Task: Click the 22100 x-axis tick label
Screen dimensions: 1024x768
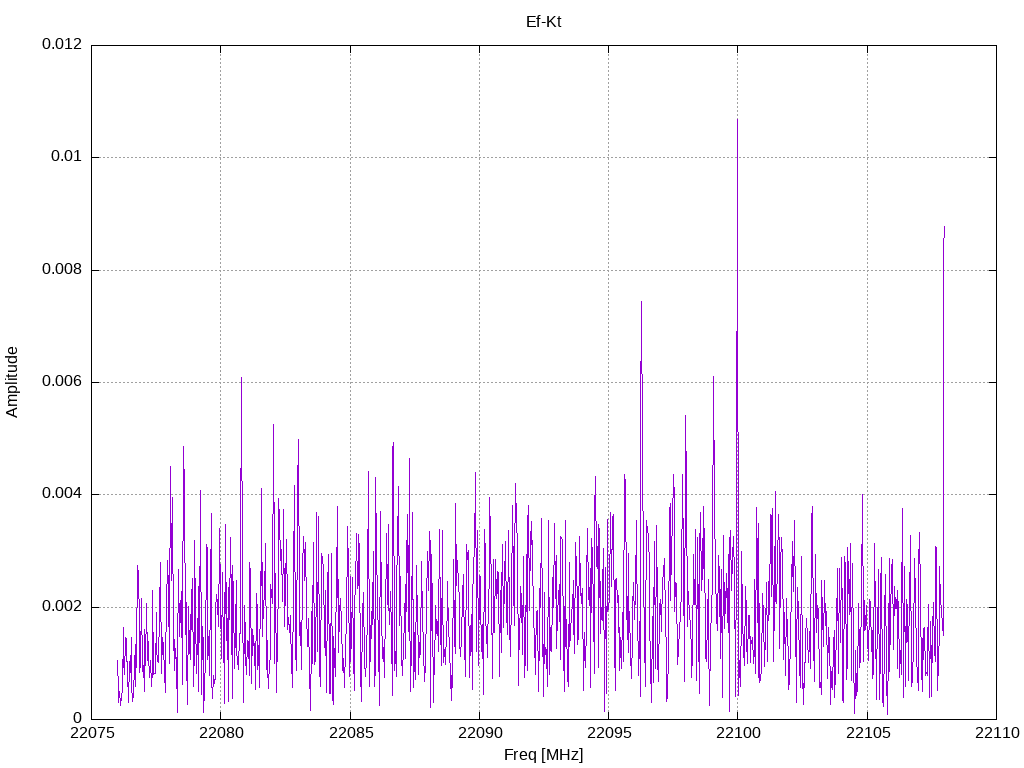Action: (738, 733)
